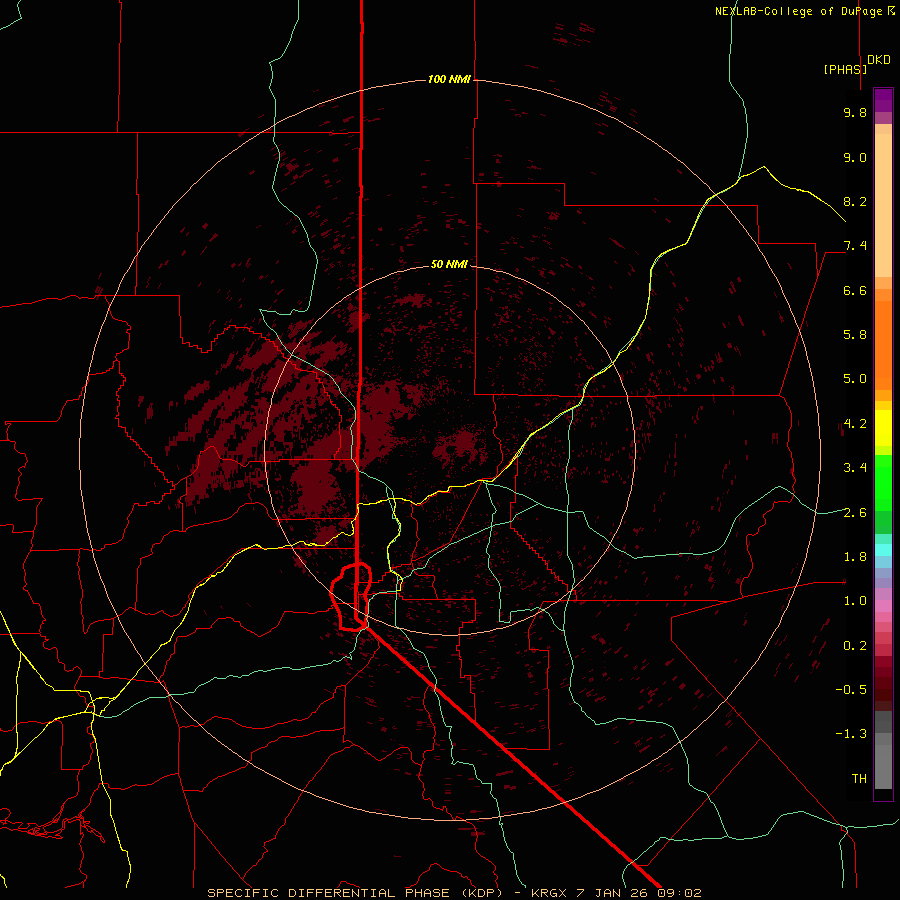Click the thick red outlined polygon on the map

(351, 597)
